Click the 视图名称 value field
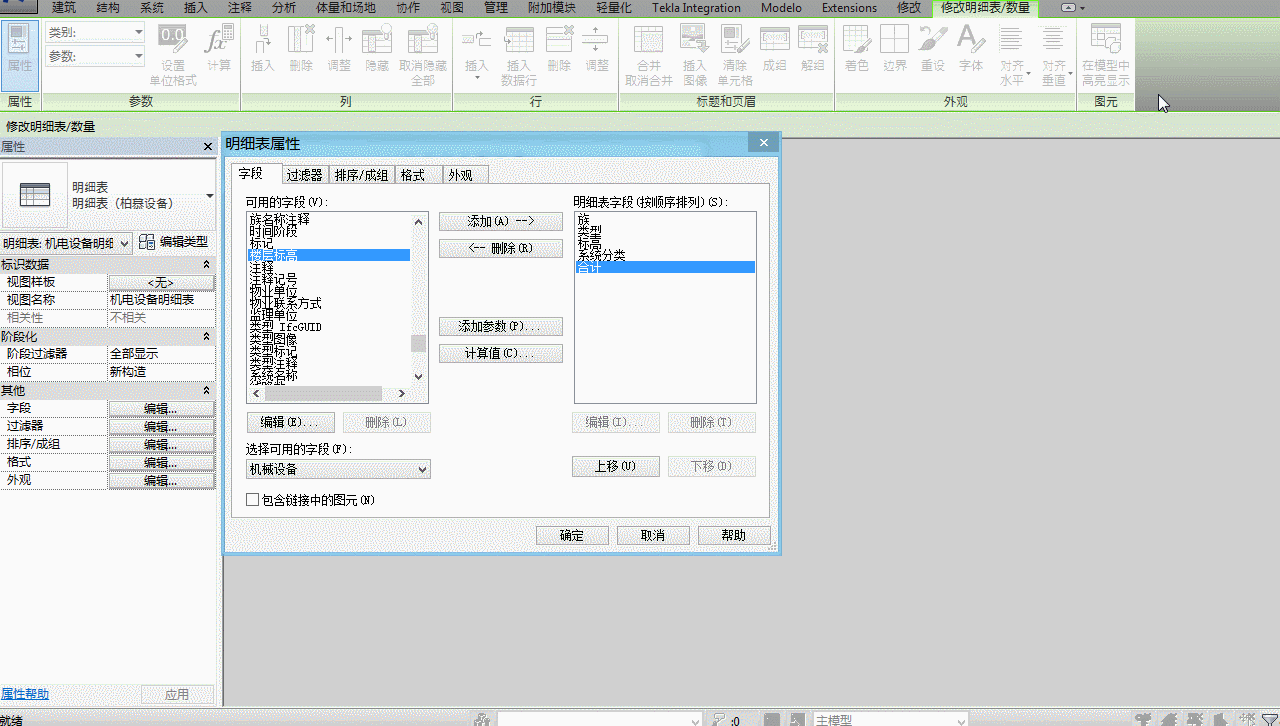 [161, 299]
